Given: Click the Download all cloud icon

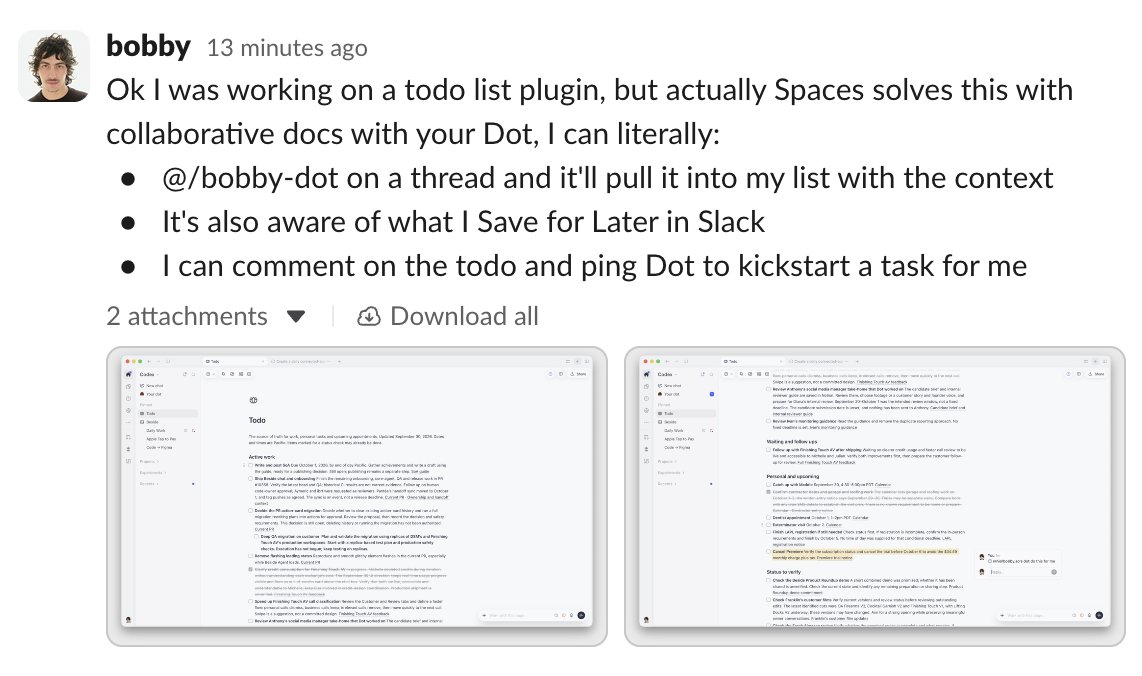Looking at the screenshot, I should coord(369,316).
